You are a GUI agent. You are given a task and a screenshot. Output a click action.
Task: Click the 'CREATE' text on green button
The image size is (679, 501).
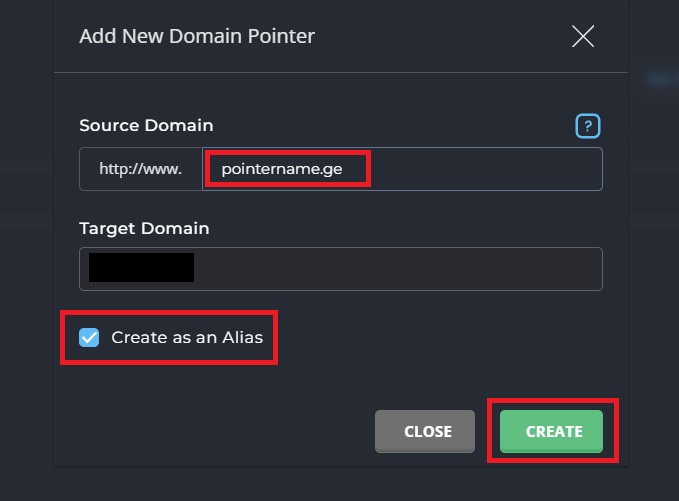tap(554, 431)
